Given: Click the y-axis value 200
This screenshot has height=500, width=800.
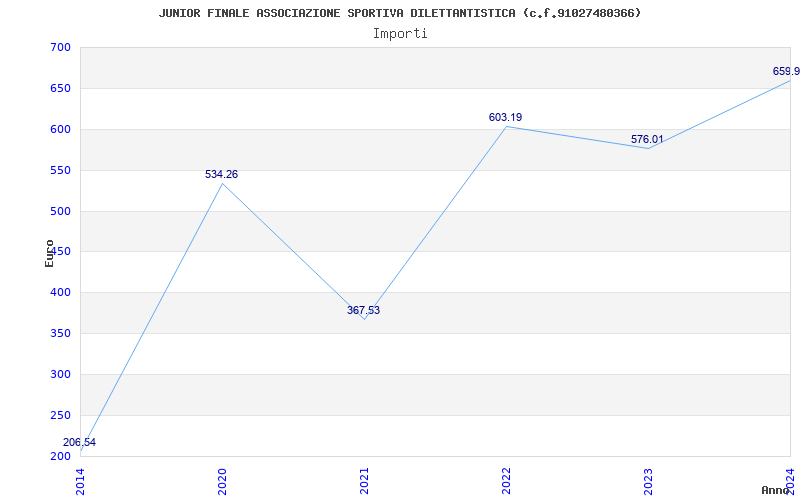Looking at the screenshot, I should click(x=60, y=456).
